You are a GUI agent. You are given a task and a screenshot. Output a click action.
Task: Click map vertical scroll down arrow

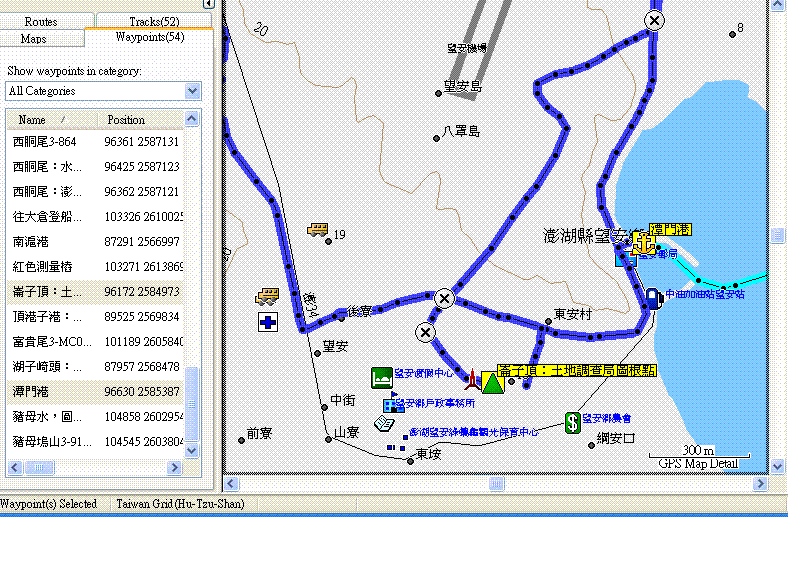pos(777,466)
